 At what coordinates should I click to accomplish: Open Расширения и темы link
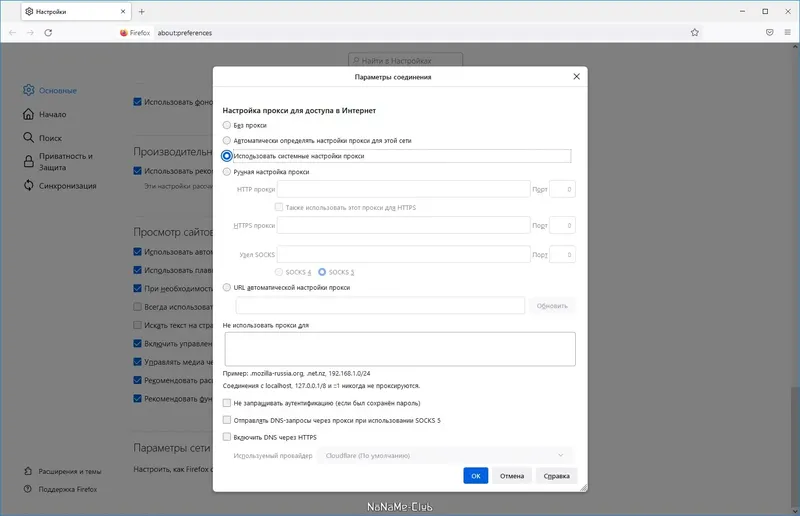pyautogui.click(x=63, y=472)
